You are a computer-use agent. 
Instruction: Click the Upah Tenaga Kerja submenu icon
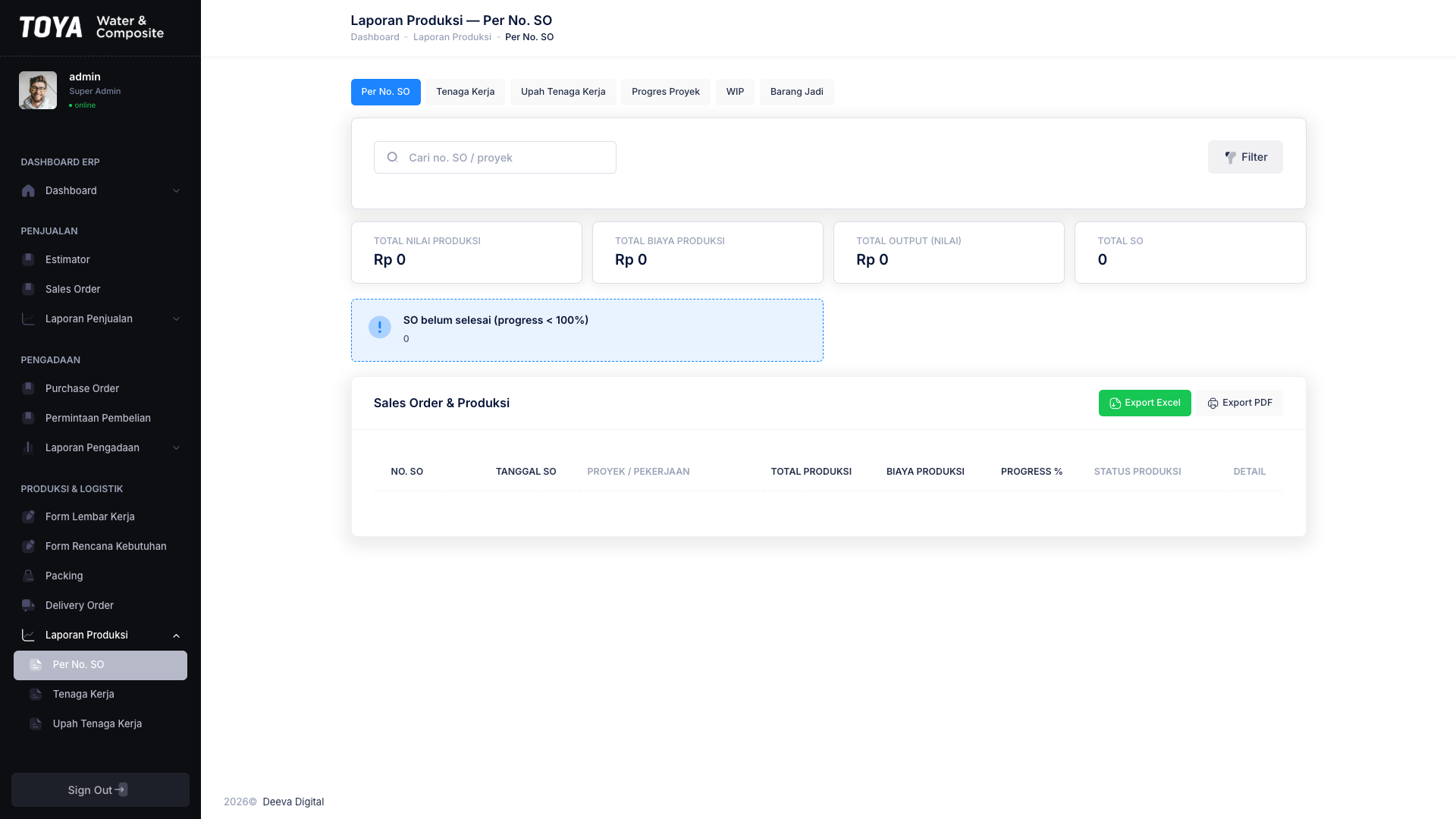(36, 723)
